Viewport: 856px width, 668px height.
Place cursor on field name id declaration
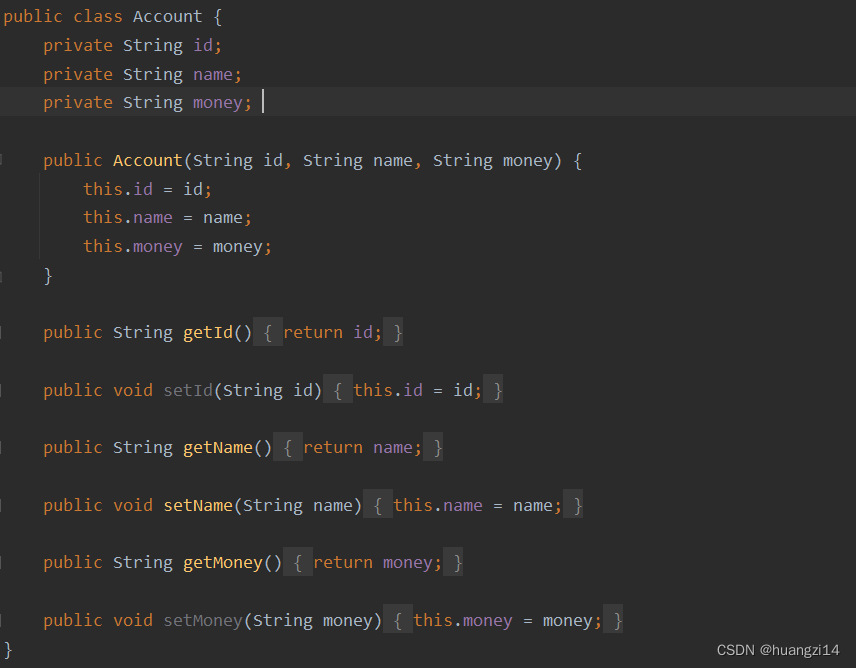click(203, 45)
